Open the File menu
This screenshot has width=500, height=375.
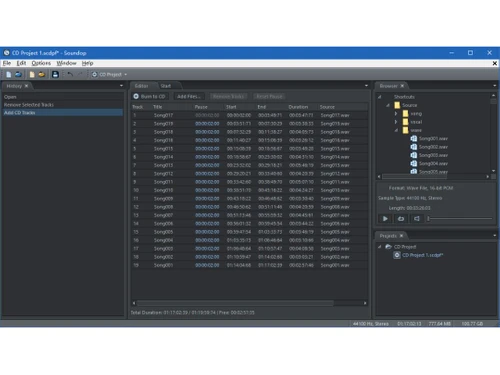[x=7, y=63]
